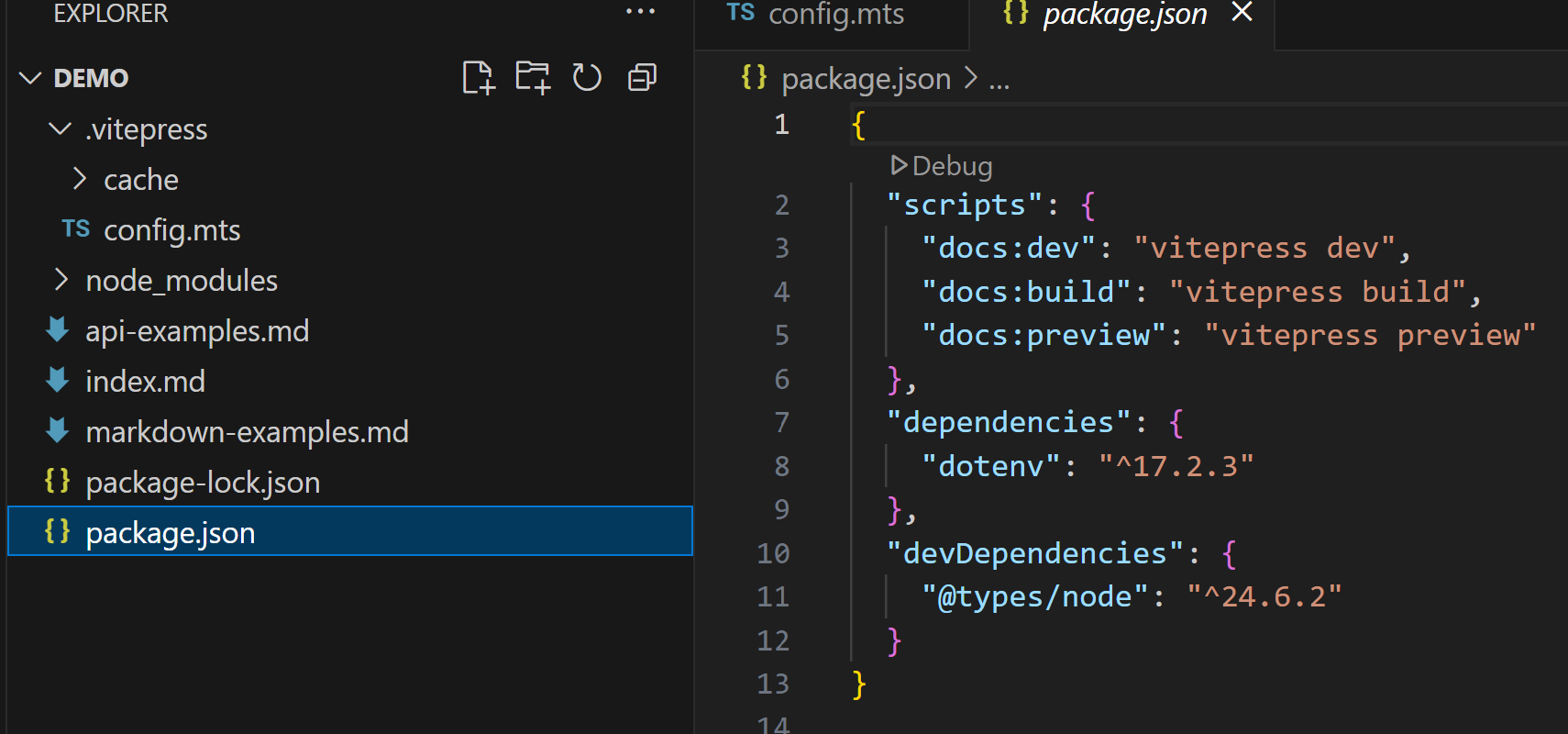Open Explorer more actions ellipsis menu
The image size is (1568, 734).
pos(640,12)
